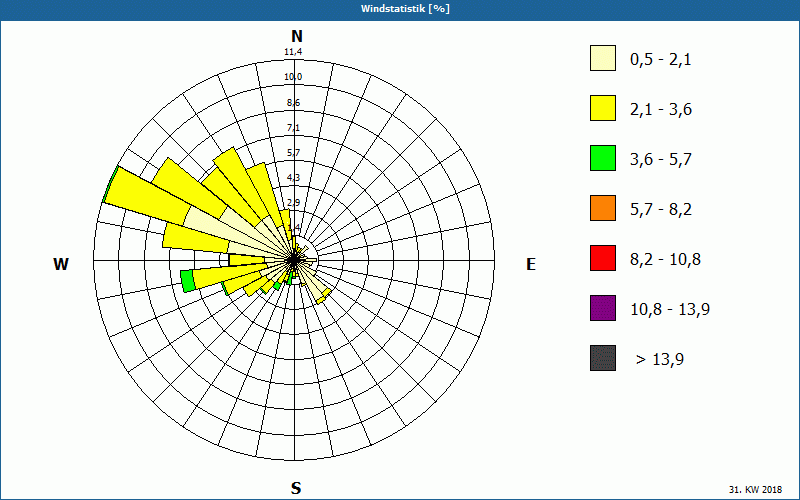Click the 11,4 axis scale value

click(x=293, y=52)
